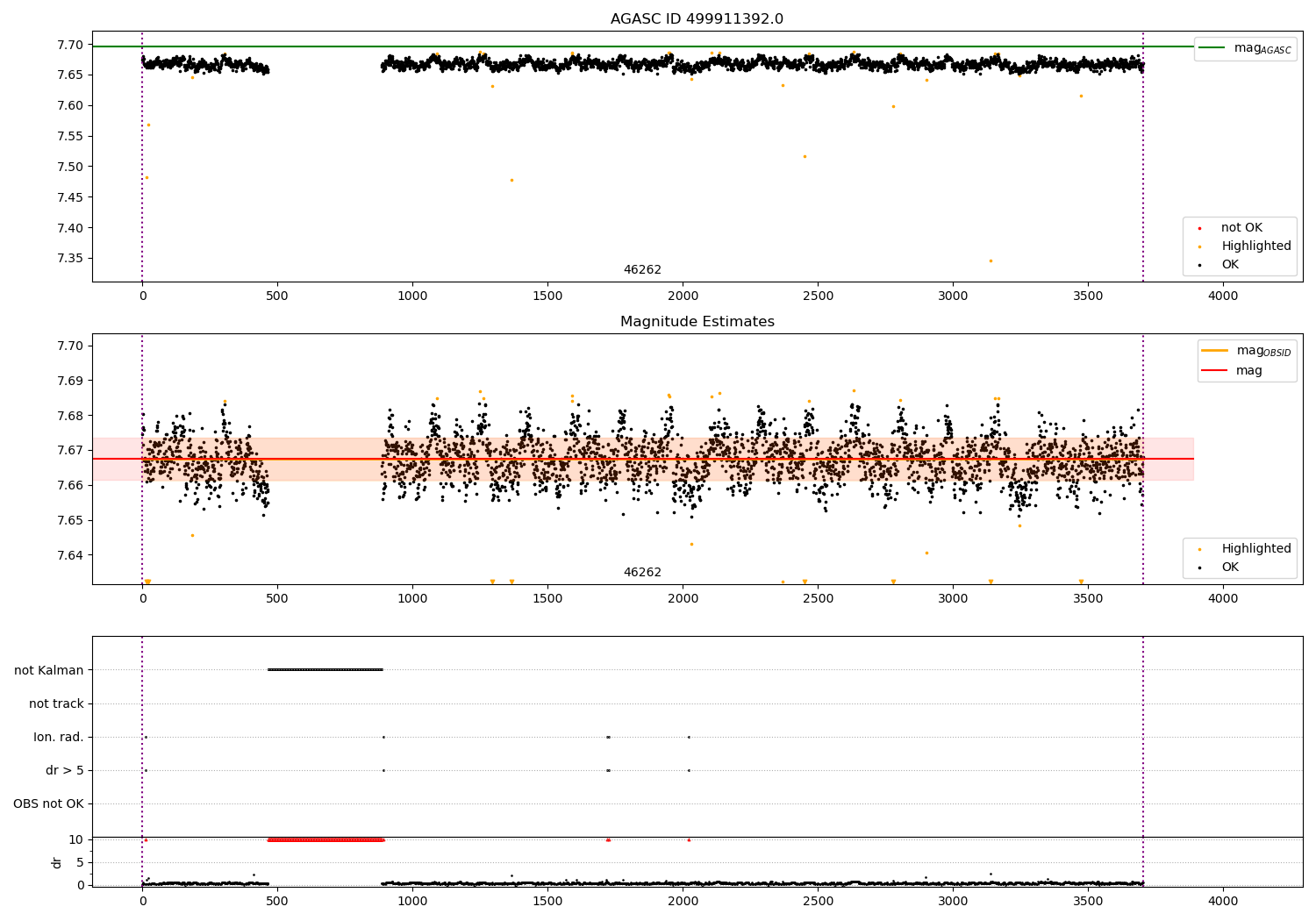The height and width of the screenshot is (921, 1316).
Task: Click x-axis tick 2000 in the dr plot
Action: (x=683, y=901)
